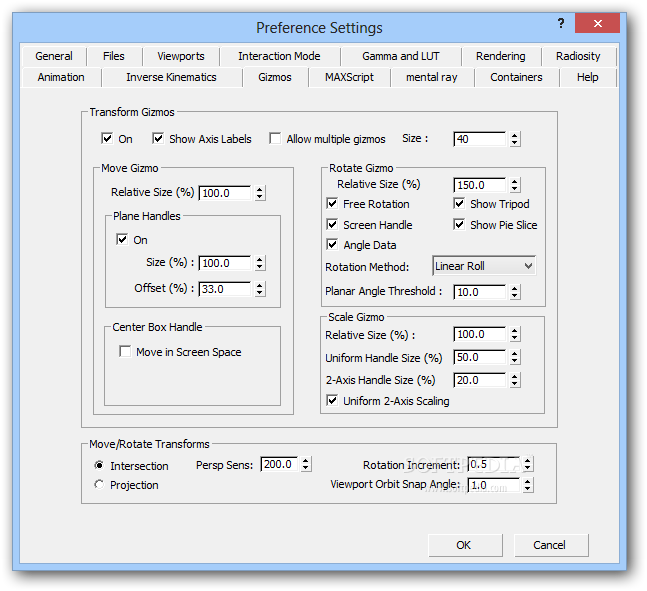This screenshot has height=591, width=647.
Task: Open the Rendering tab
Action: 501,56
